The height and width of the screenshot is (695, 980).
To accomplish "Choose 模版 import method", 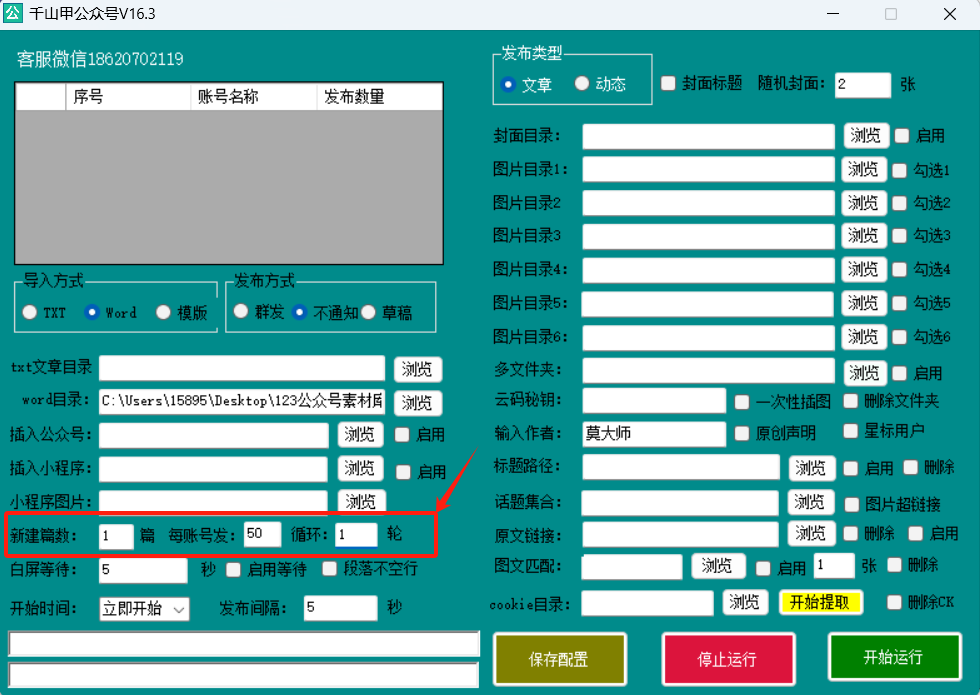I will coord(163,312).
